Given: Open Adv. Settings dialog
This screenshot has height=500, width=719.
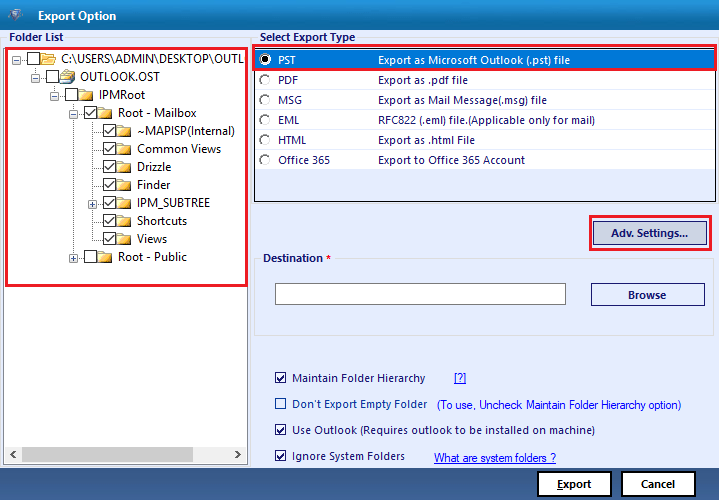Looking at the screenshot, I should click(650, 233).
